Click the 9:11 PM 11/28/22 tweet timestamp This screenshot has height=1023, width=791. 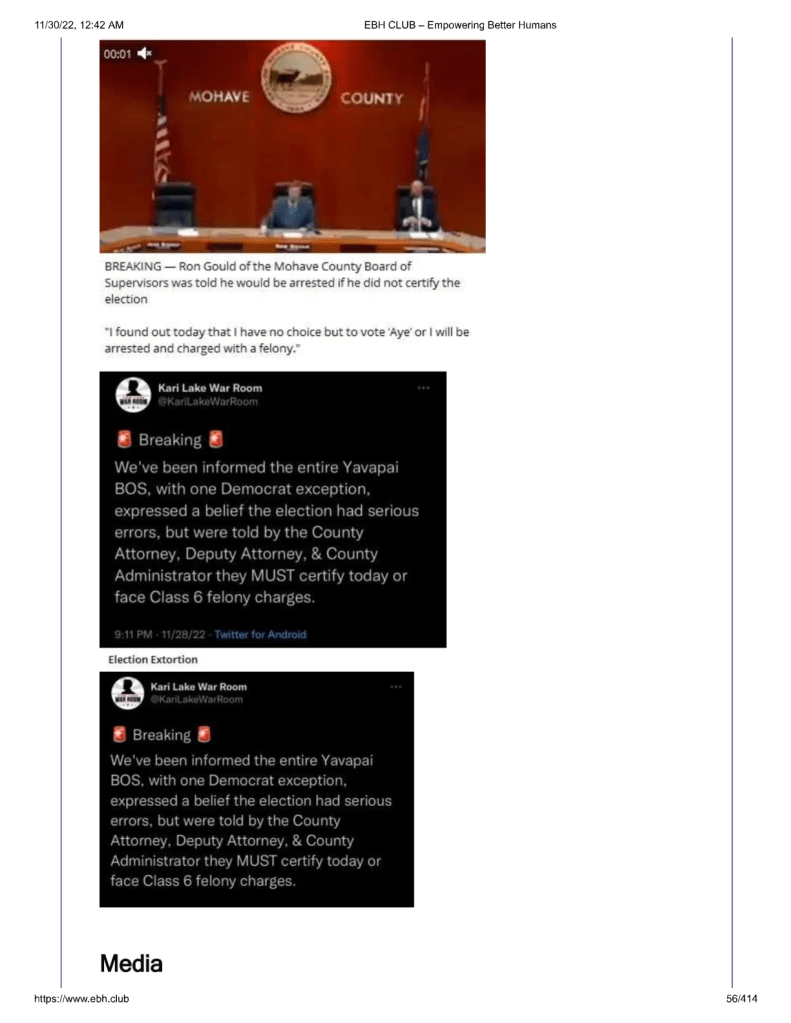pos(160,634)
